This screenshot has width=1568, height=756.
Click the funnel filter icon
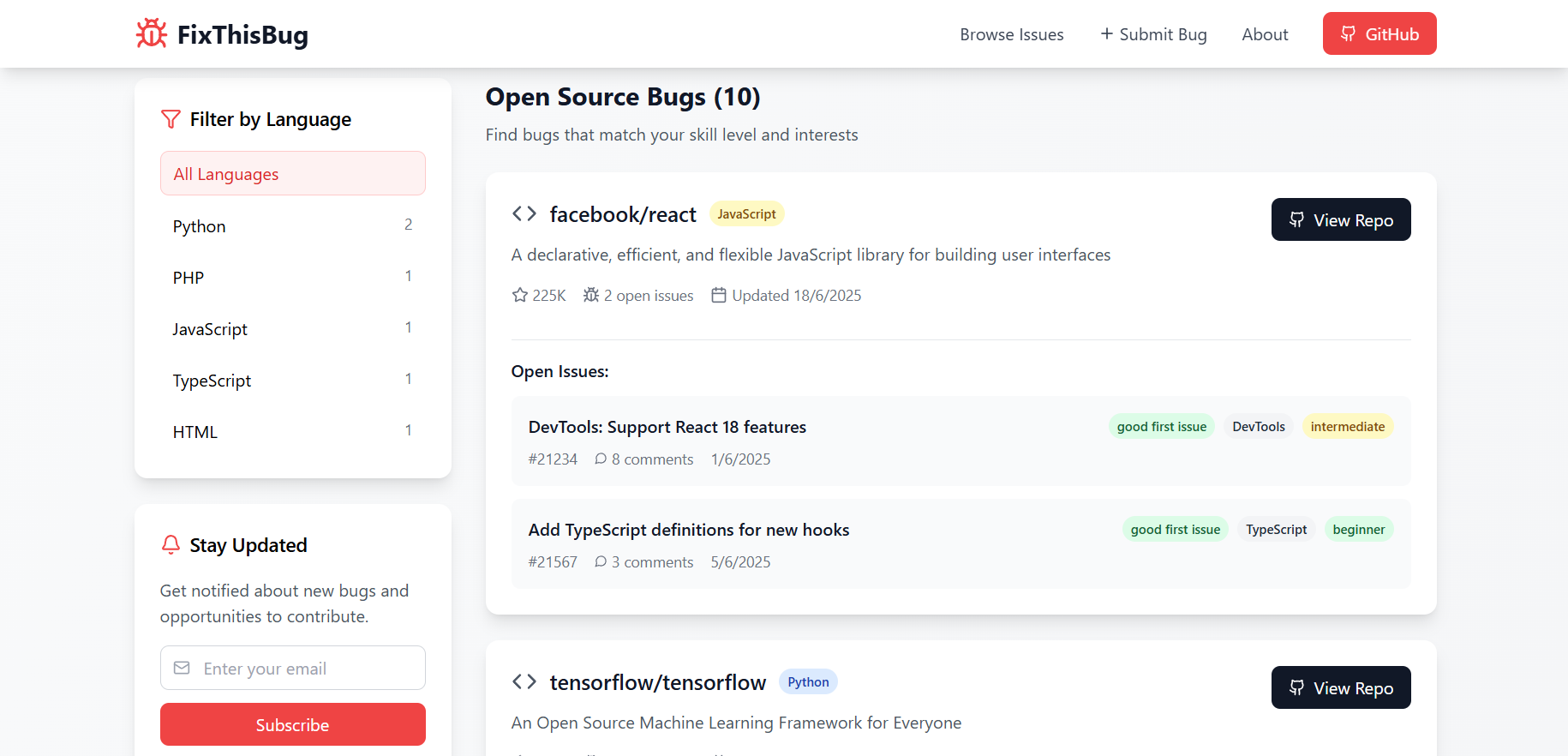tap(171, 119)
